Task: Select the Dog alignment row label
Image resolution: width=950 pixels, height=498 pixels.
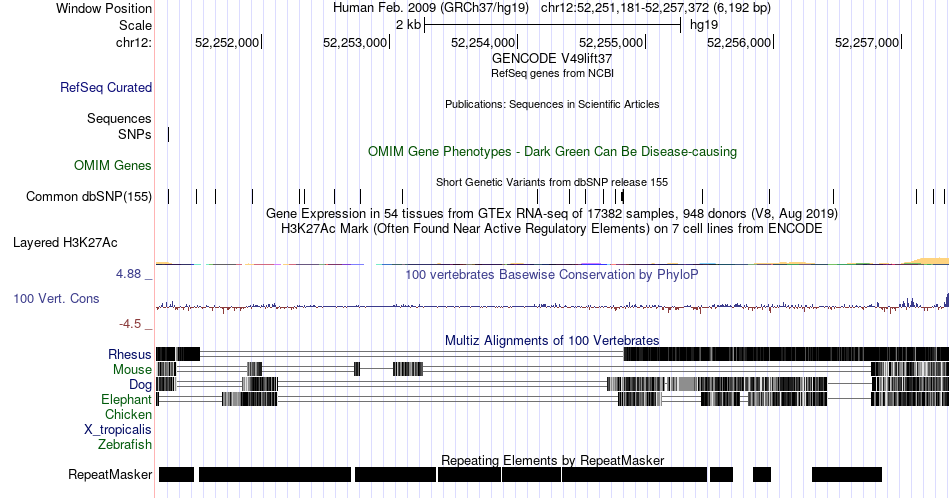Action: click(140, 385)
